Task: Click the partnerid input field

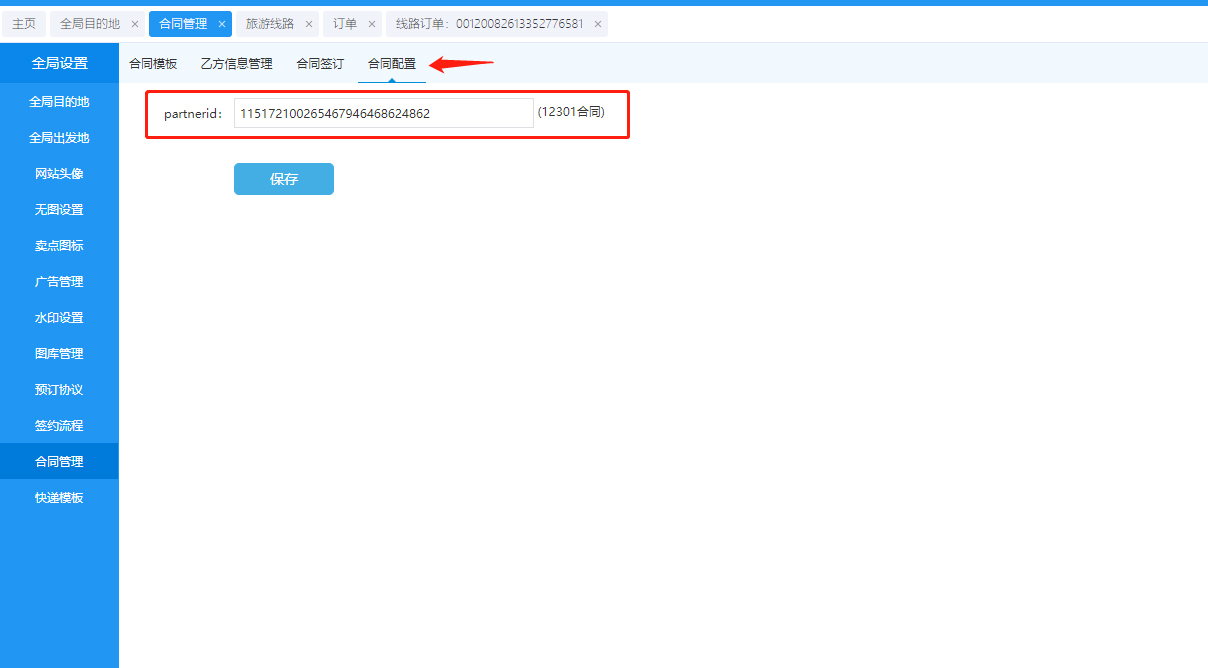Action: (x=383, y=114)
